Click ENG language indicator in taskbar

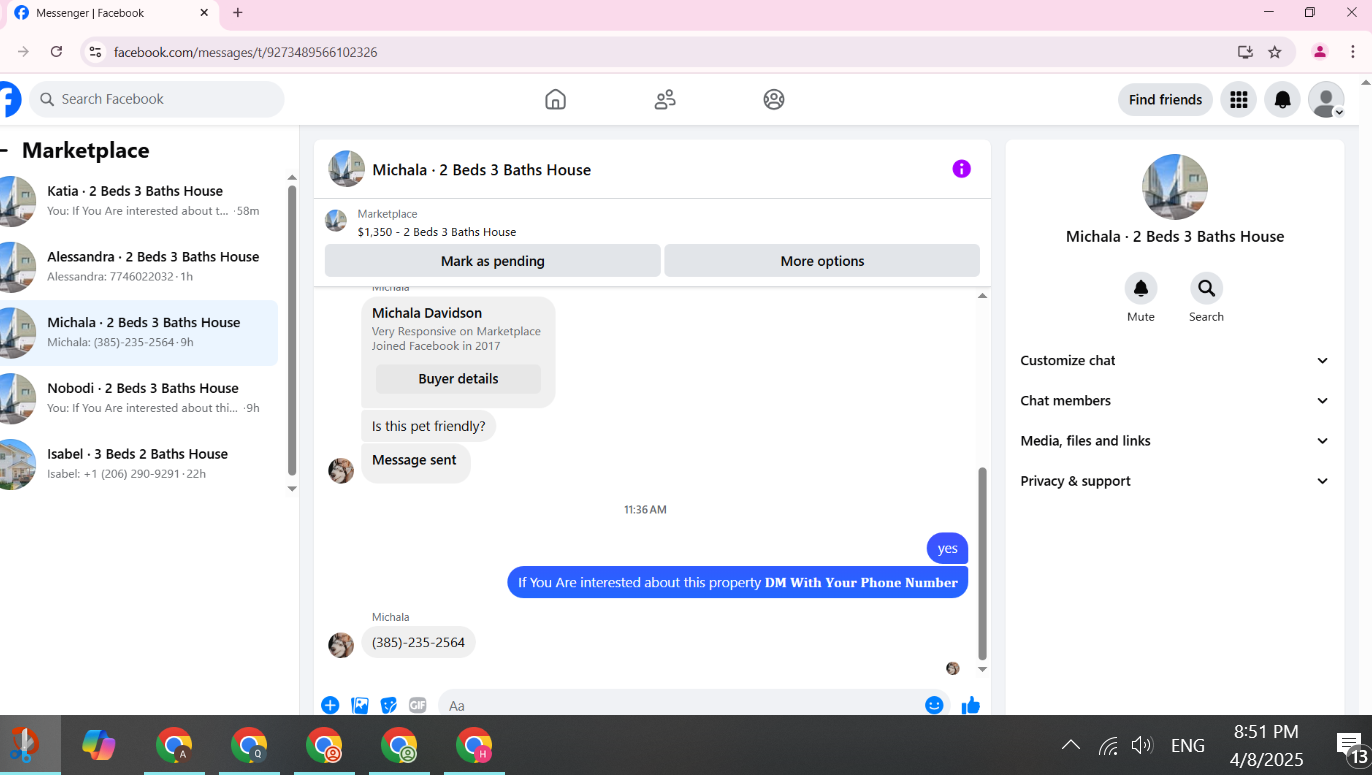(x=1187, y=745)
